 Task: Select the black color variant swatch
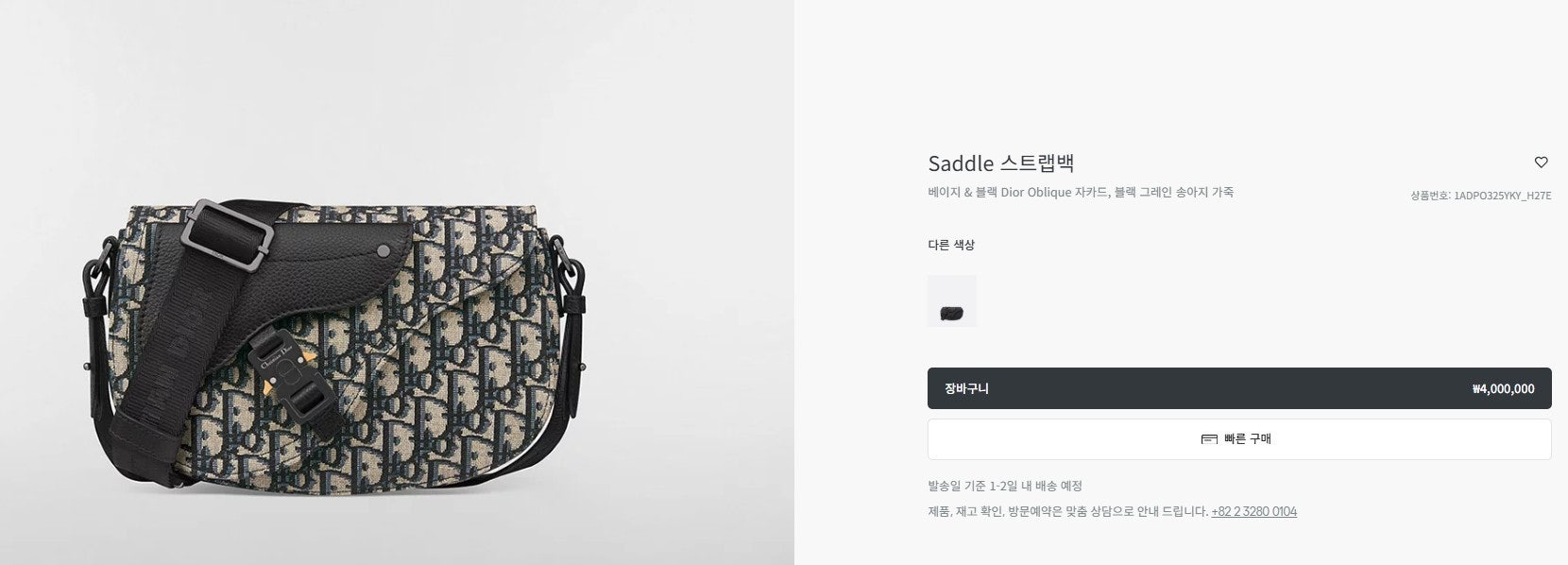(952, 301)
